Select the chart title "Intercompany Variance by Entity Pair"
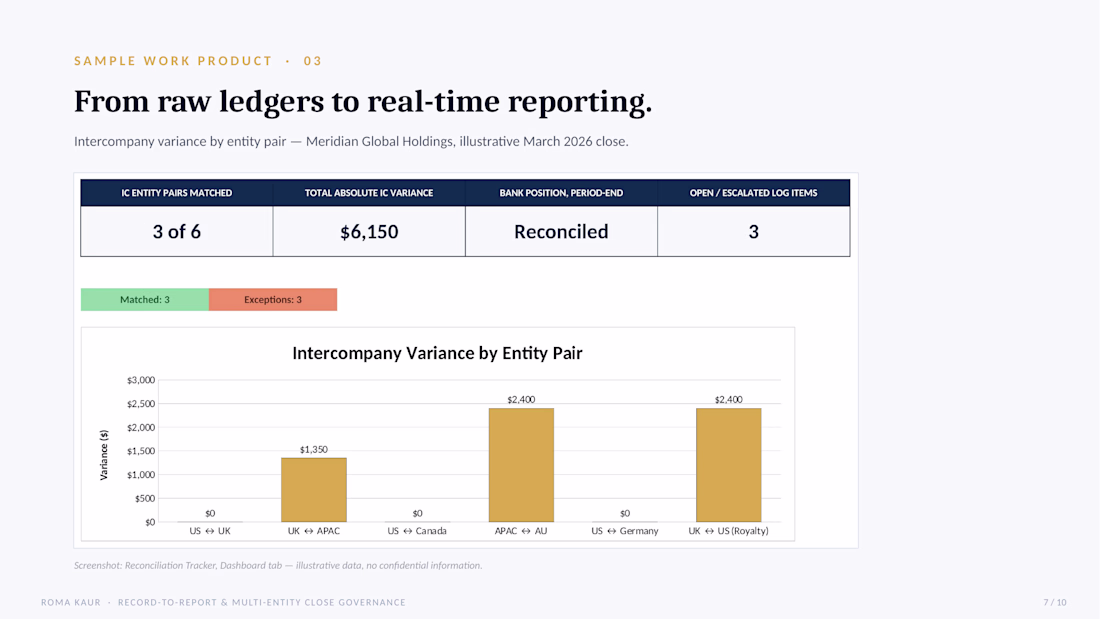Image resolution: width=1100 pixels, height=619 pixels. pos(437,353)
